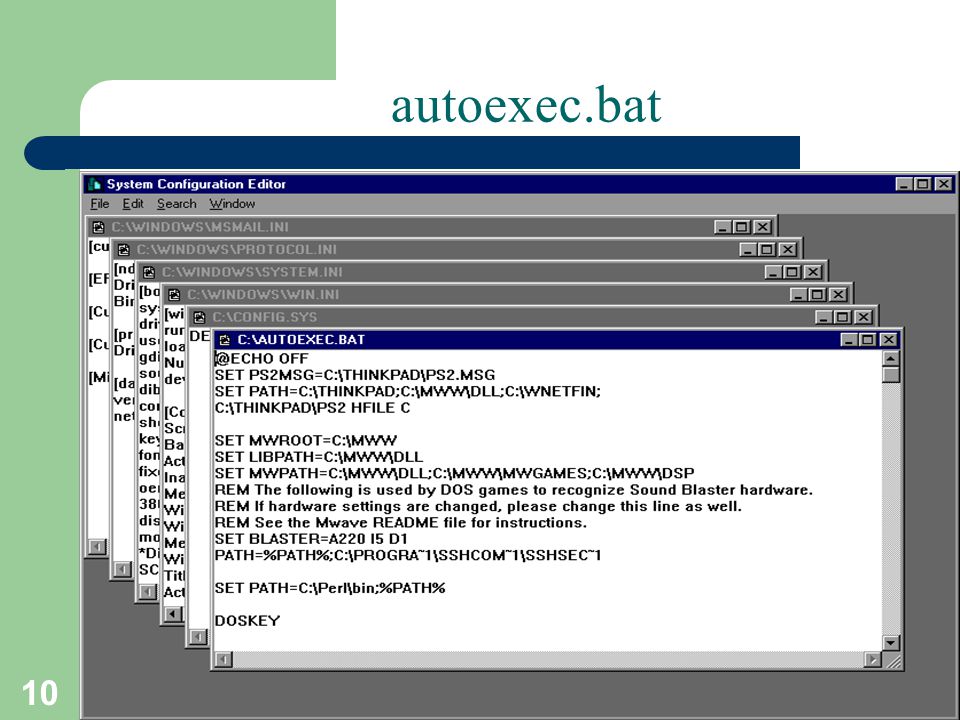The width and height of the screenshot is (960, 720).
Task: Click left scroll arrow in CONFIG.SYS window
Action: click(198, 637)
